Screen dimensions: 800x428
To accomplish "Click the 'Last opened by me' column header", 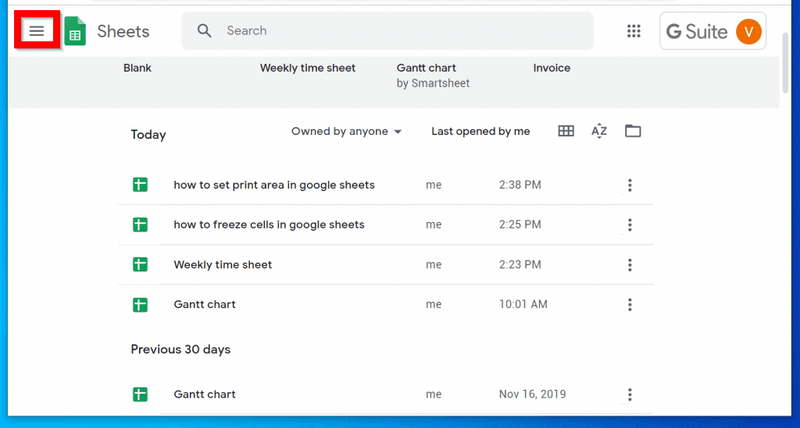I will (x=481, y=132).
